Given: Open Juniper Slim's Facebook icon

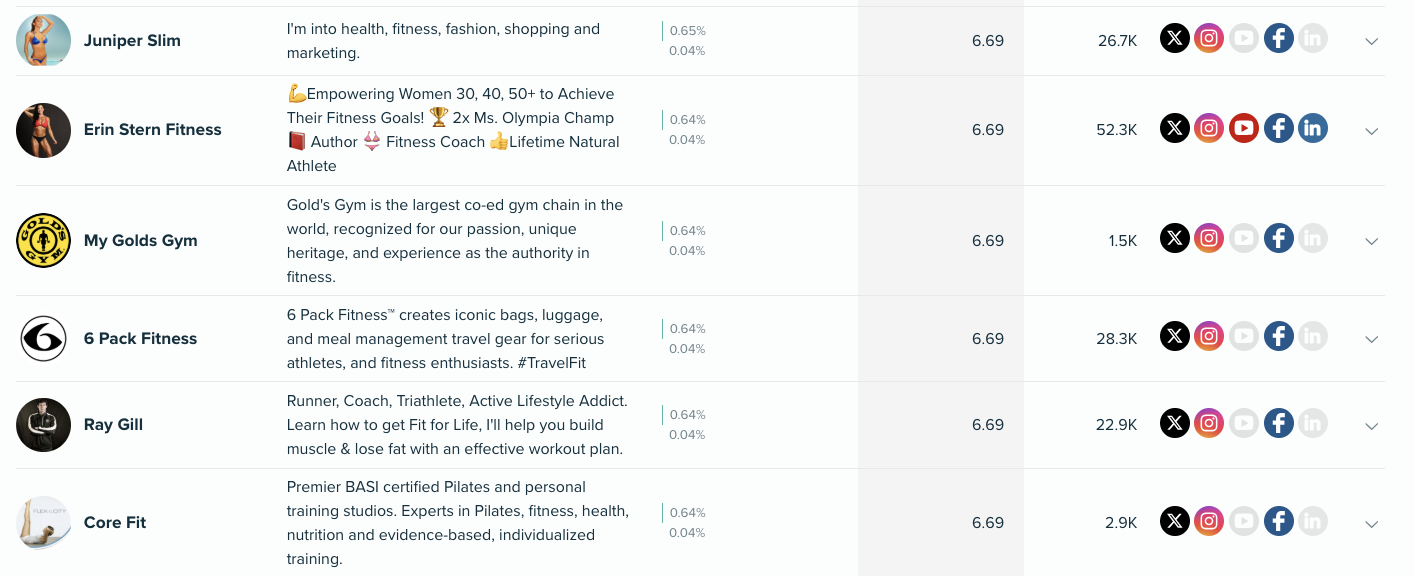Looking at the screenshot, I should [1279, 39].
